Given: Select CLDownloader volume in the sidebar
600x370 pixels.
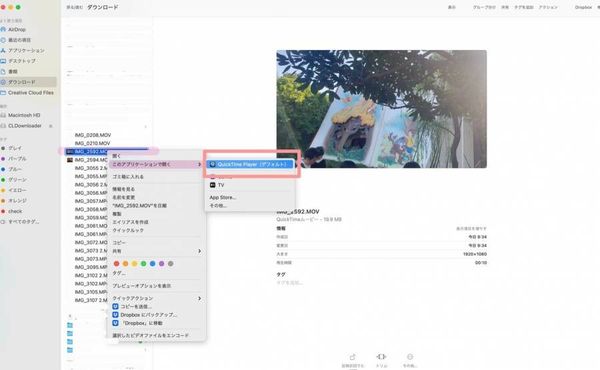Looking at the screenshot, I should [25, 126].
